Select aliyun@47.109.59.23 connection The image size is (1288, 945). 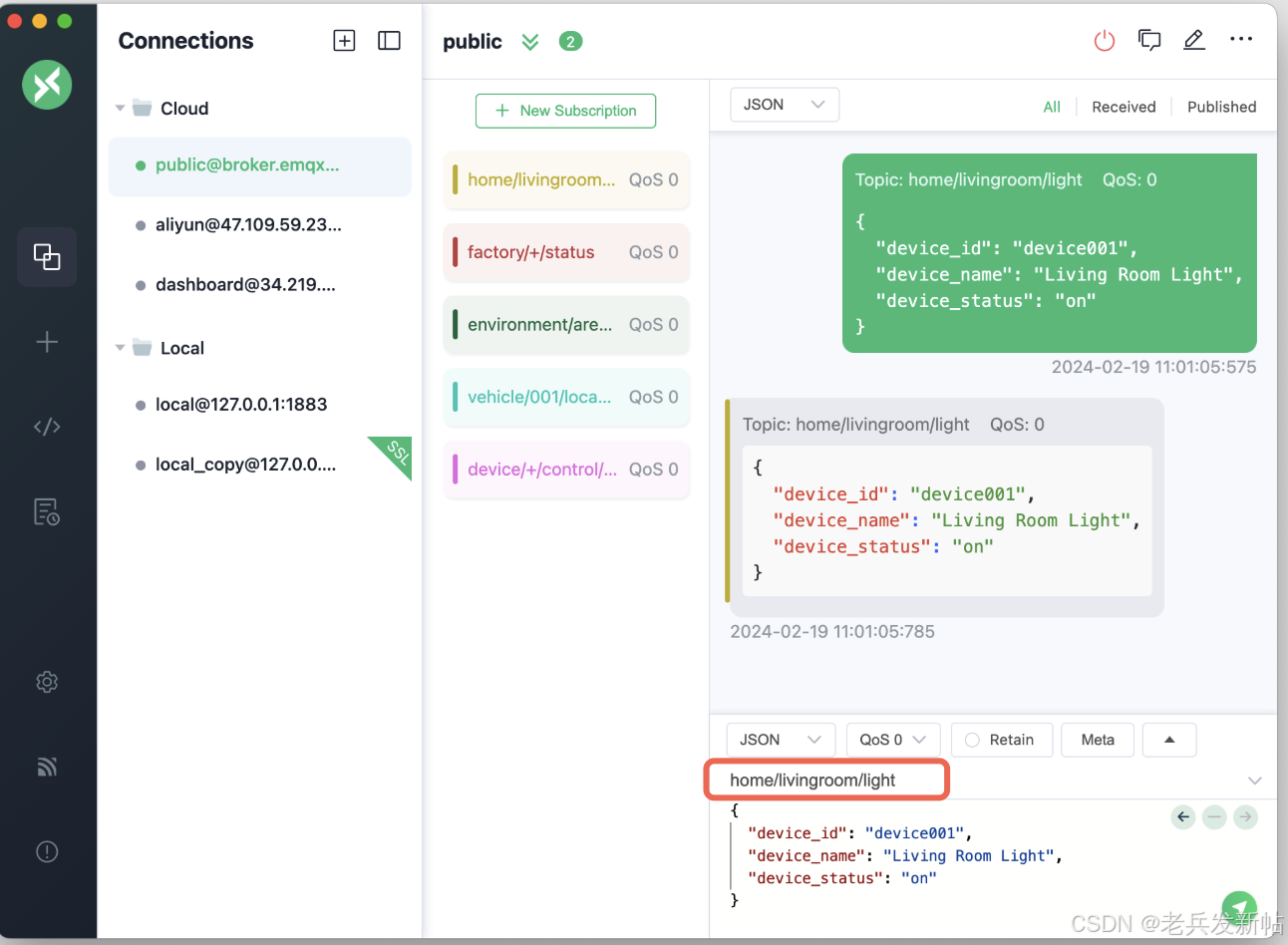pos(259,225)
